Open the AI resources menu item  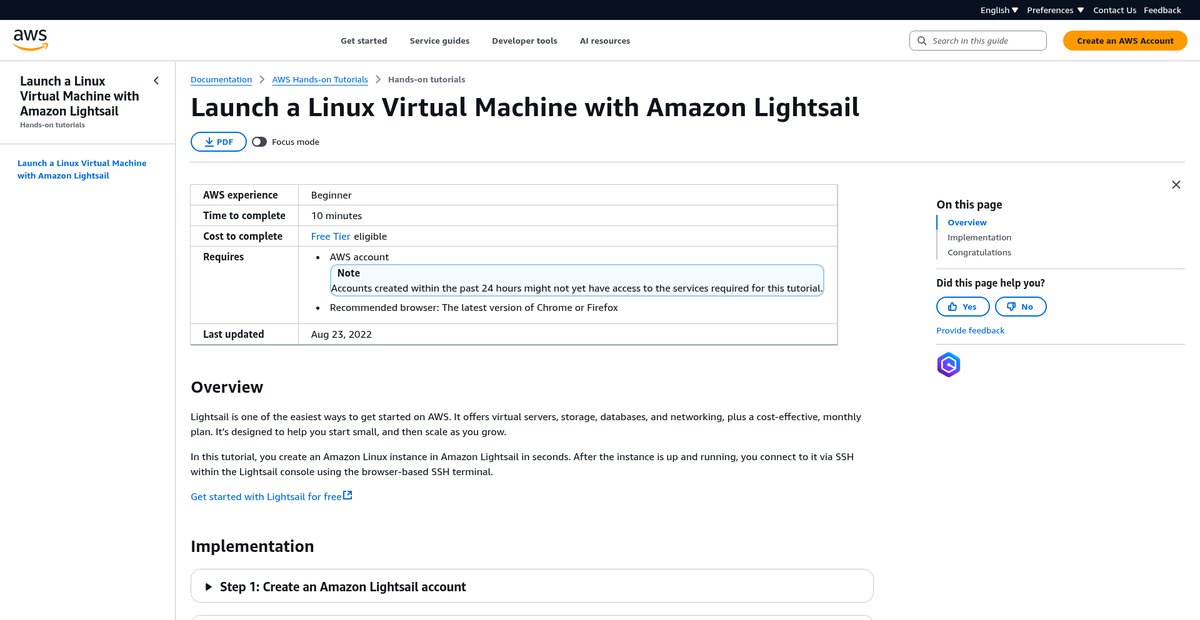point(605,41)
